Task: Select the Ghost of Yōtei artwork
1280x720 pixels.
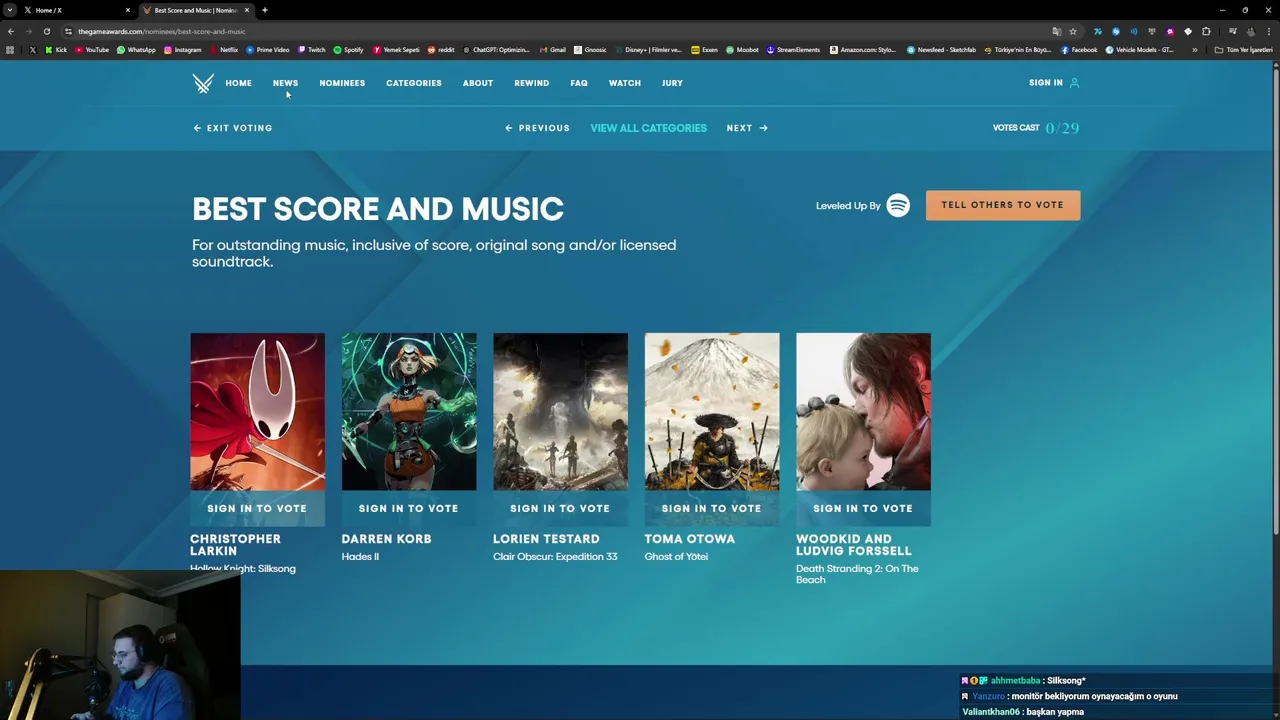Action: click(712, 412)
